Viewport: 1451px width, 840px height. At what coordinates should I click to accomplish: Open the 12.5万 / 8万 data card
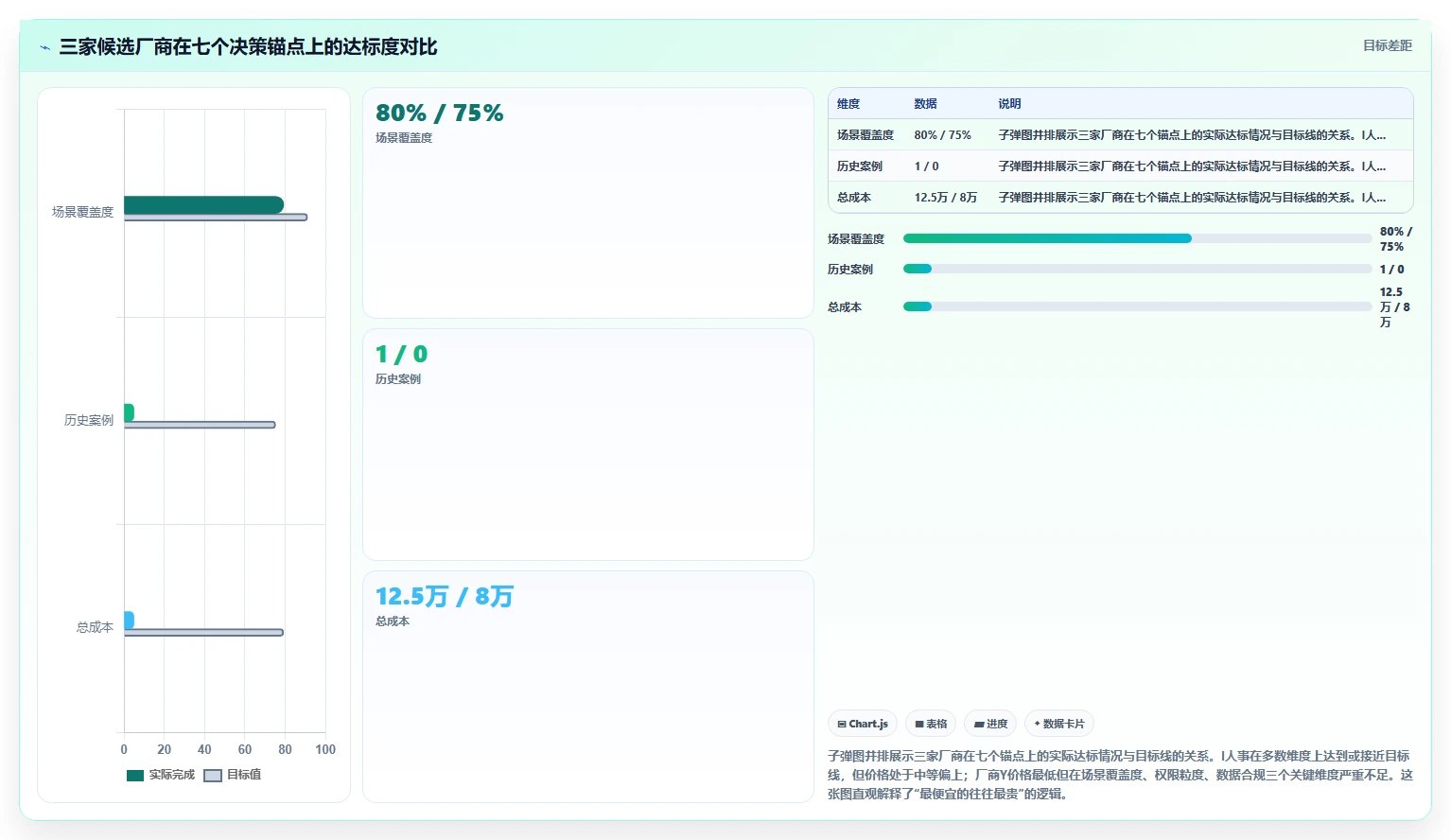[588, 687]
